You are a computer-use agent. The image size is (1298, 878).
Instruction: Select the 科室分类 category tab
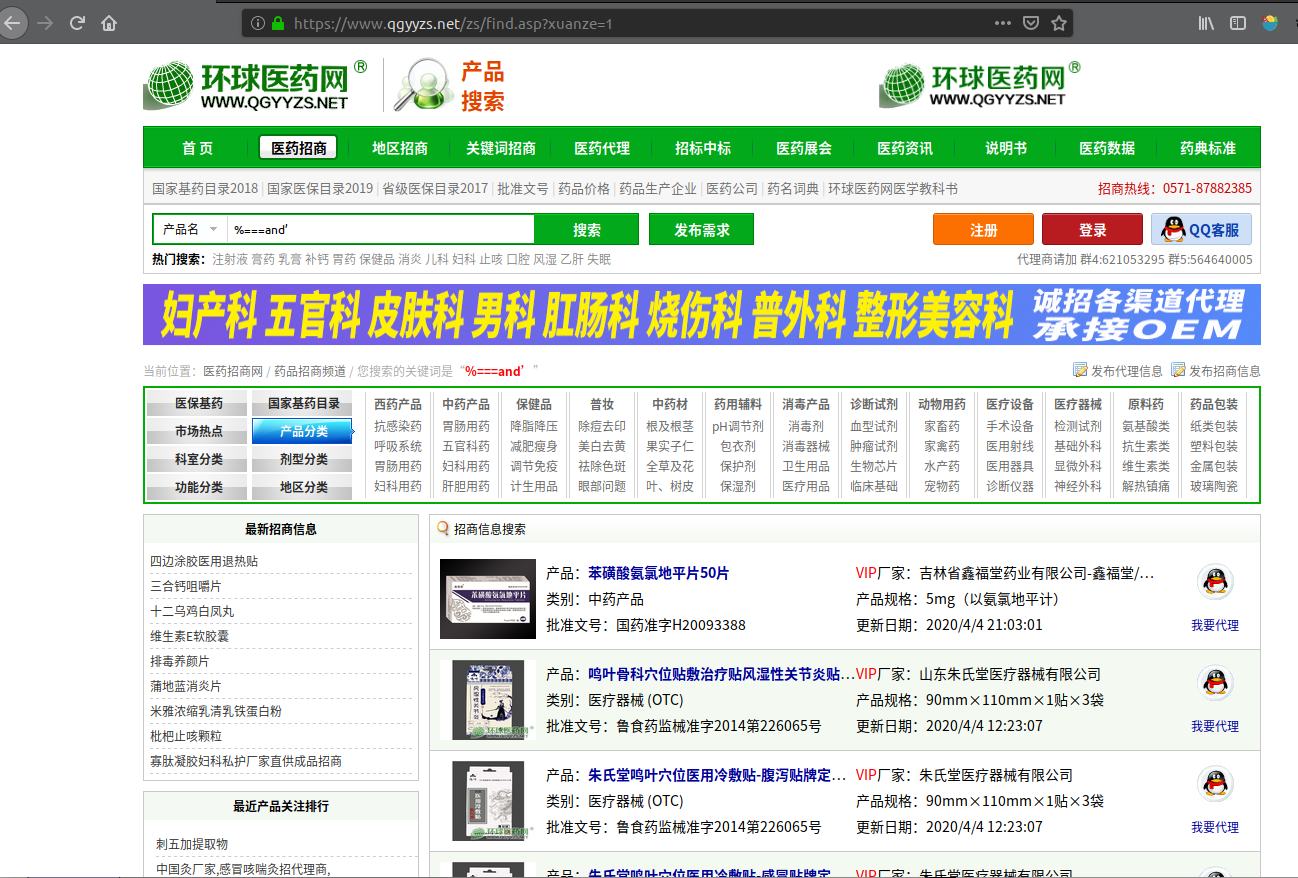tap(199, 460)
